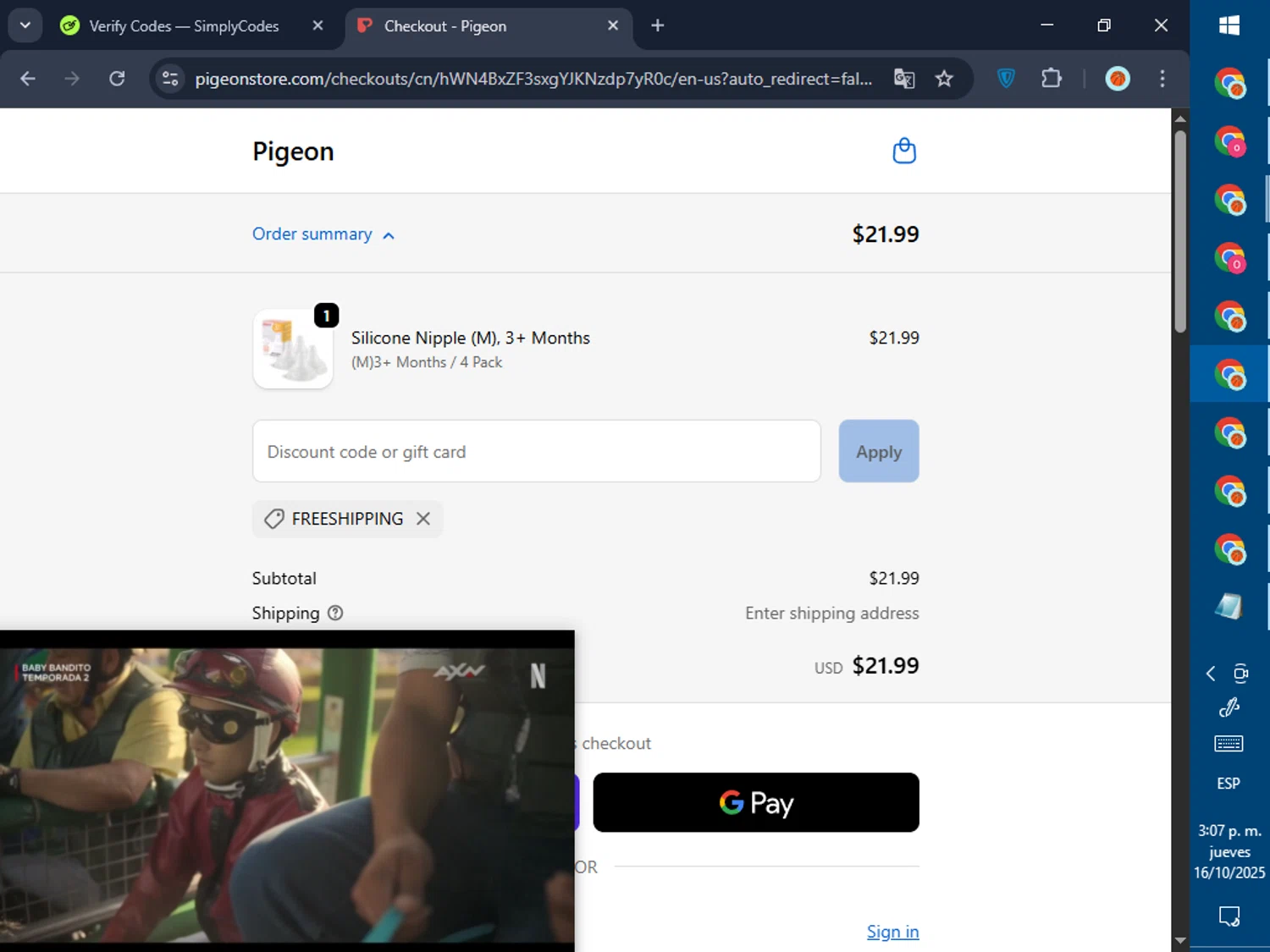This screenshot has height=952, width=1270.
Task: Close the Checkout - Pigeon tab
Action: [613, 25]
